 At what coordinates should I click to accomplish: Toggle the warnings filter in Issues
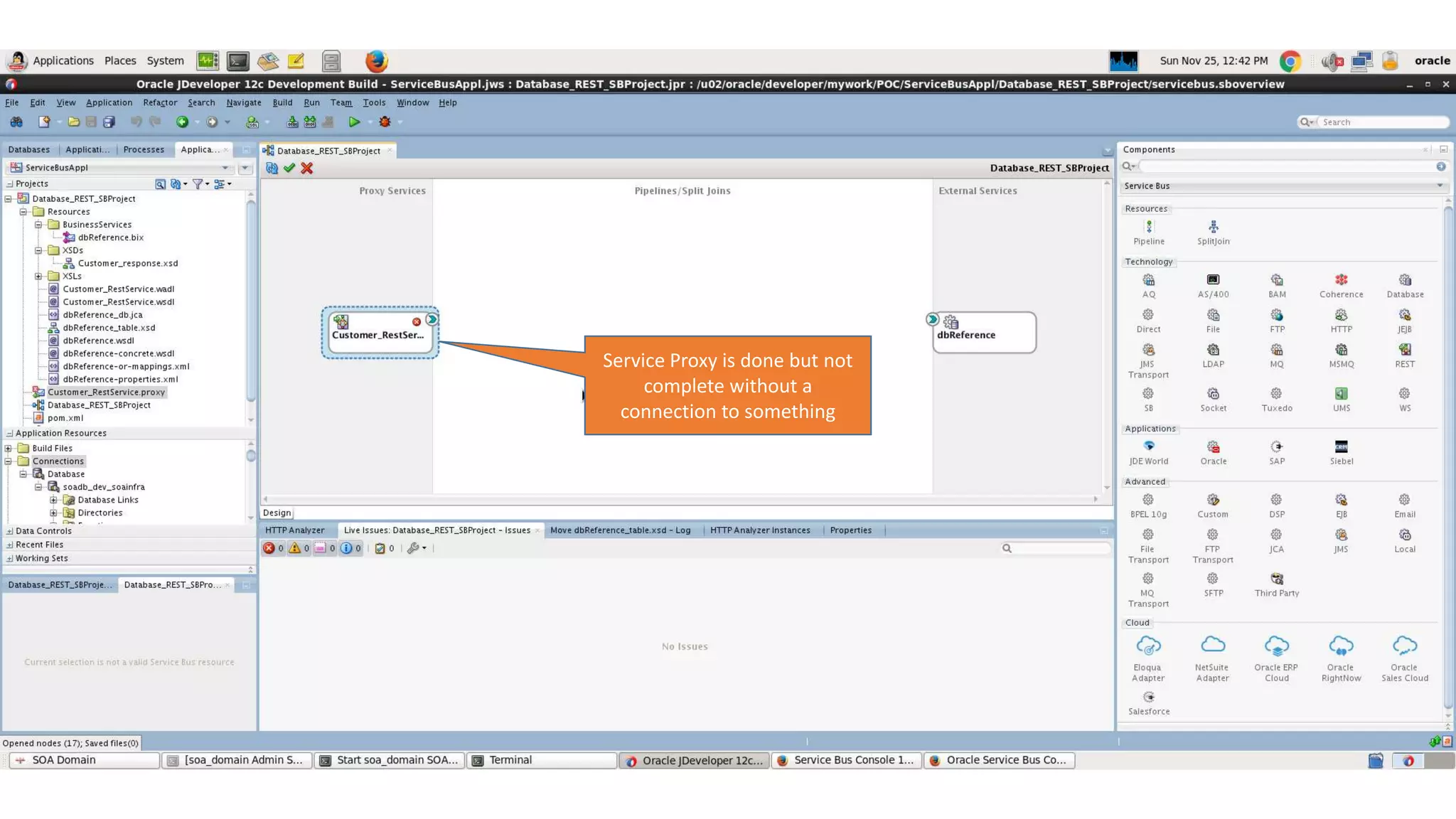[299, 548]
